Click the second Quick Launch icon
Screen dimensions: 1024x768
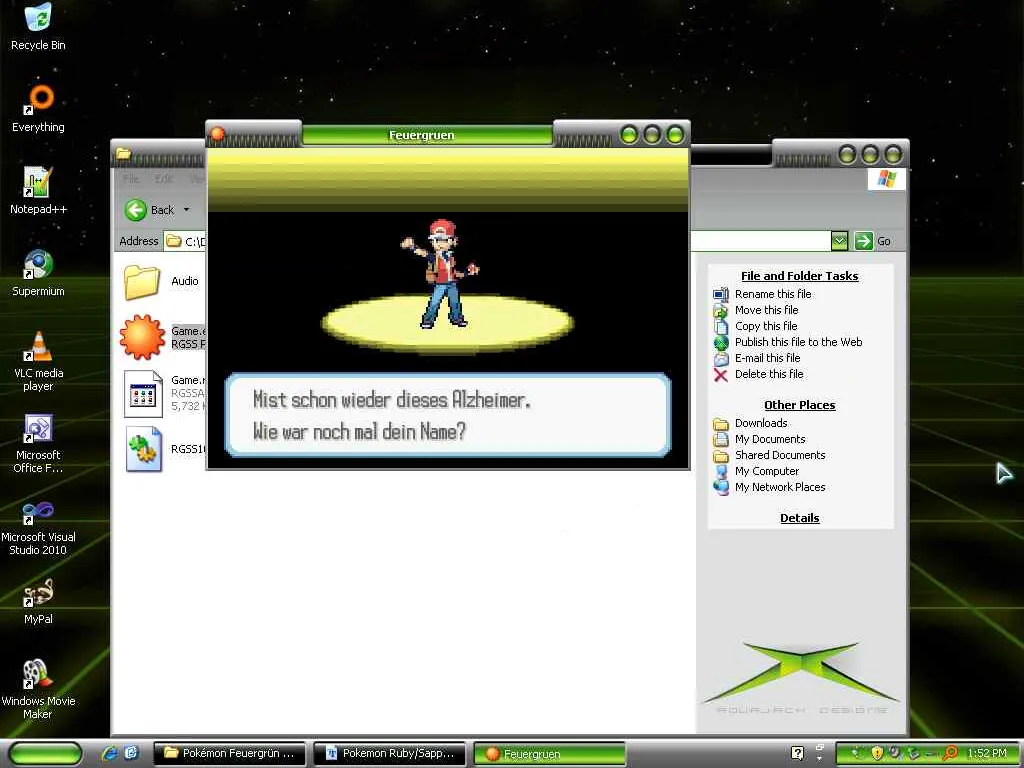tap(131, 753)
